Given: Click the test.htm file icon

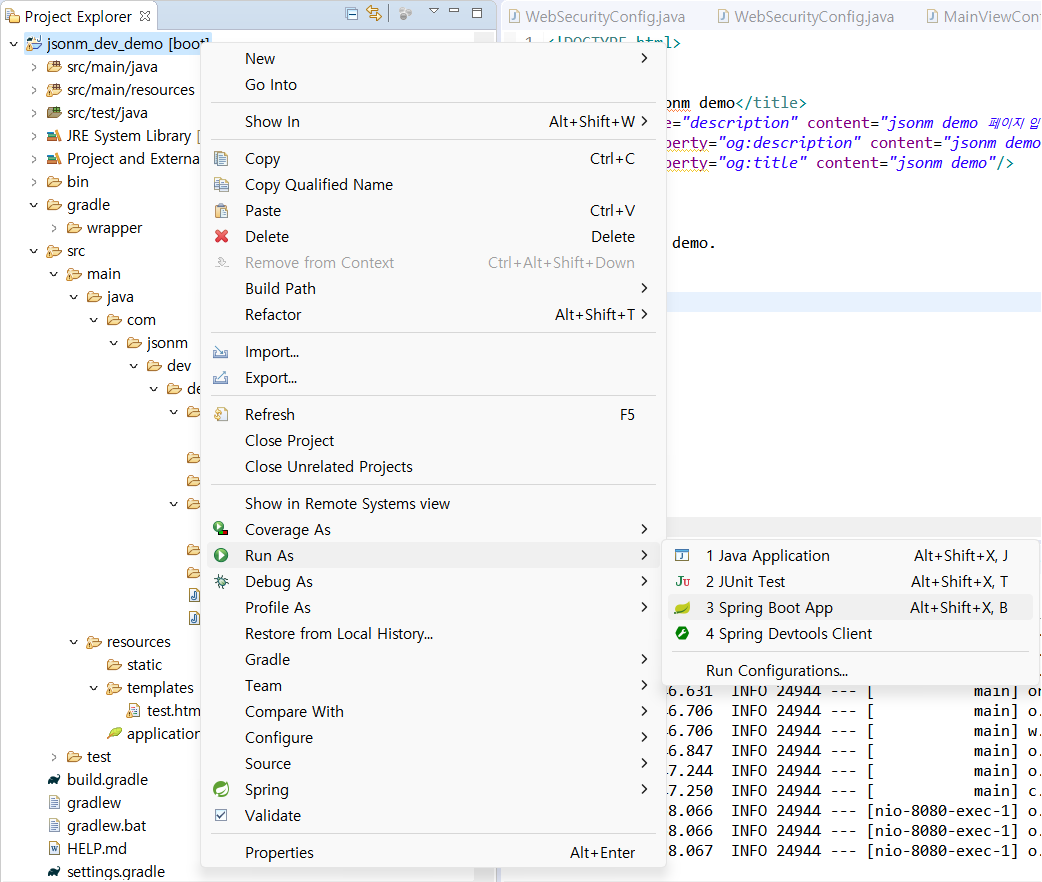Looking at the screenshot, I should click(134, 711).
